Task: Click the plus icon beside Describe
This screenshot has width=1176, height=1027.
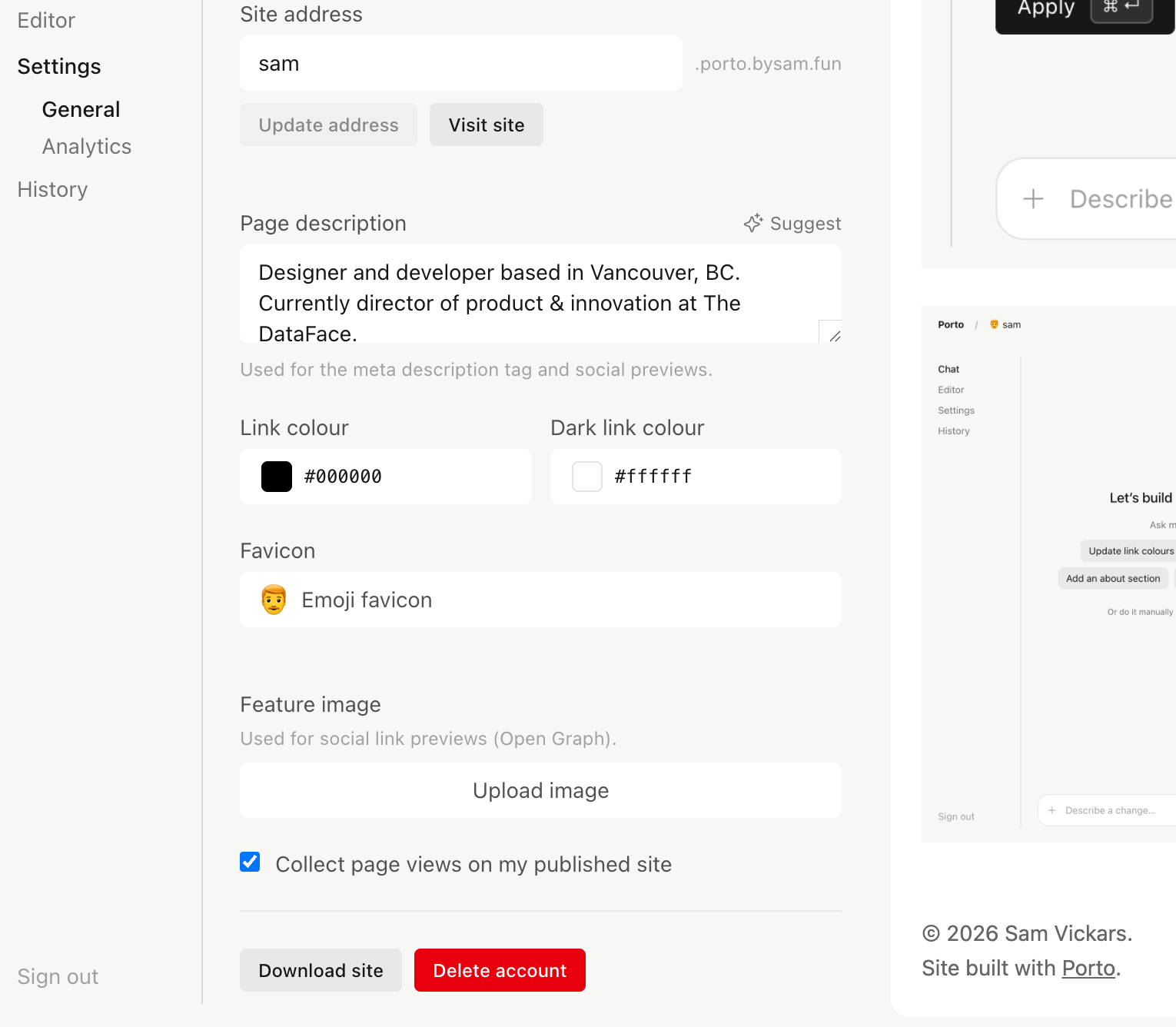Action: tap(1033, 199)
